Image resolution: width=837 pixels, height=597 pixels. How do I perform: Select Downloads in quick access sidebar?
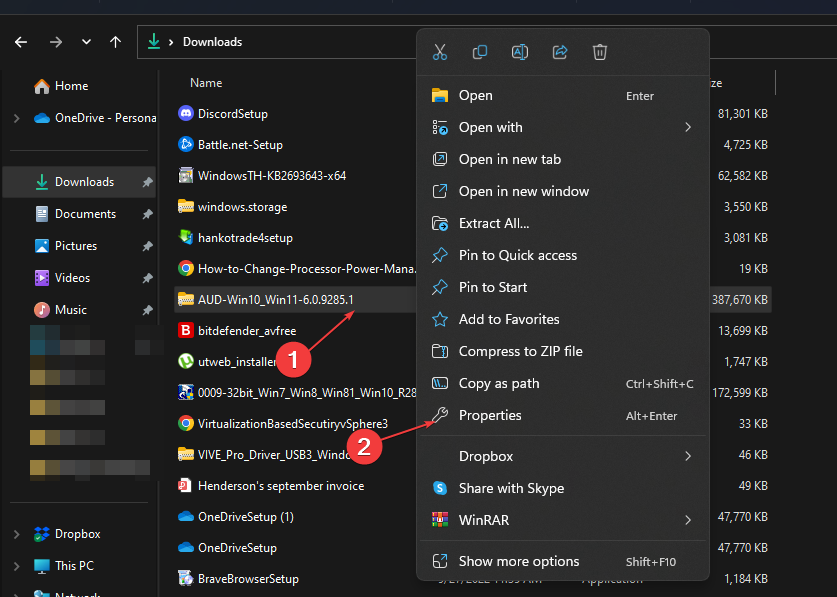click(x=79, y=182)
